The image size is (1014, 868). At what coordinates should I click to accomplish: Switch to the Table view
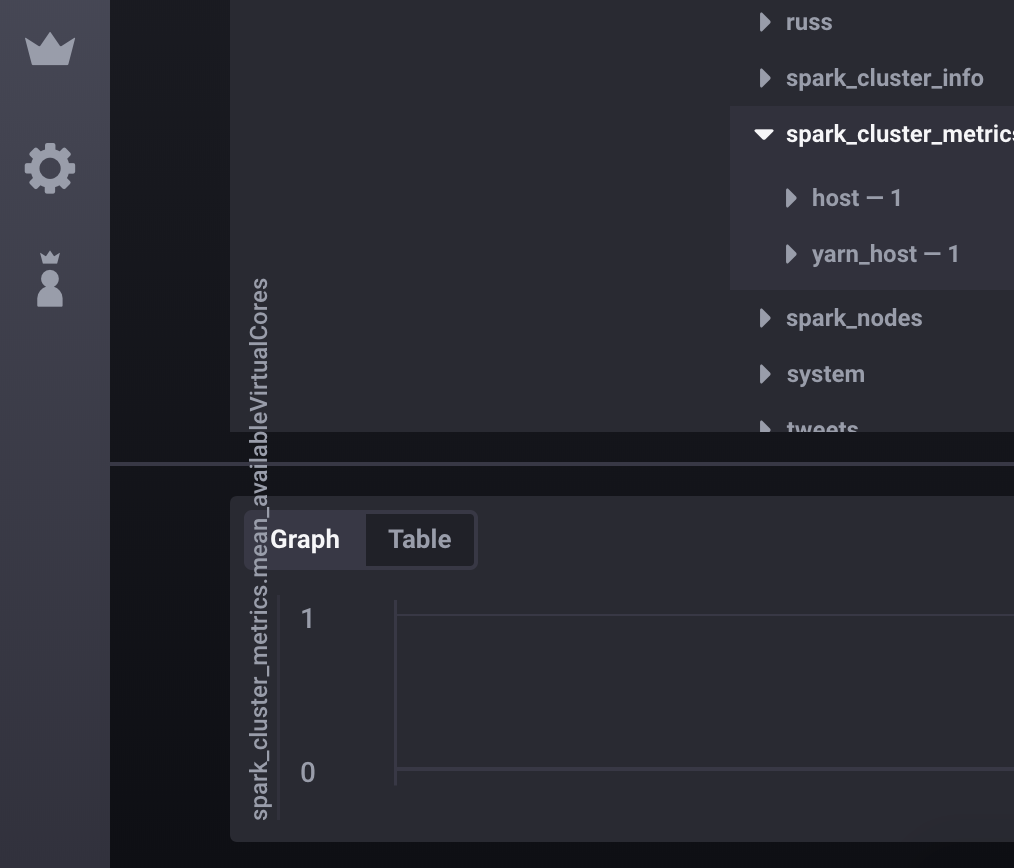point(419,539)
